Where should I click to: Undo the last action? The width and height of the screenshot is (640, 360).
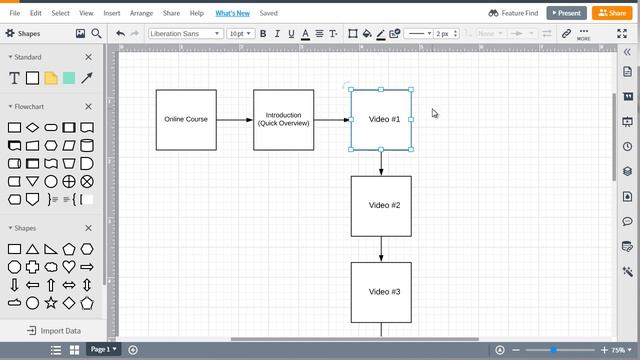click(x=120, y=33)
